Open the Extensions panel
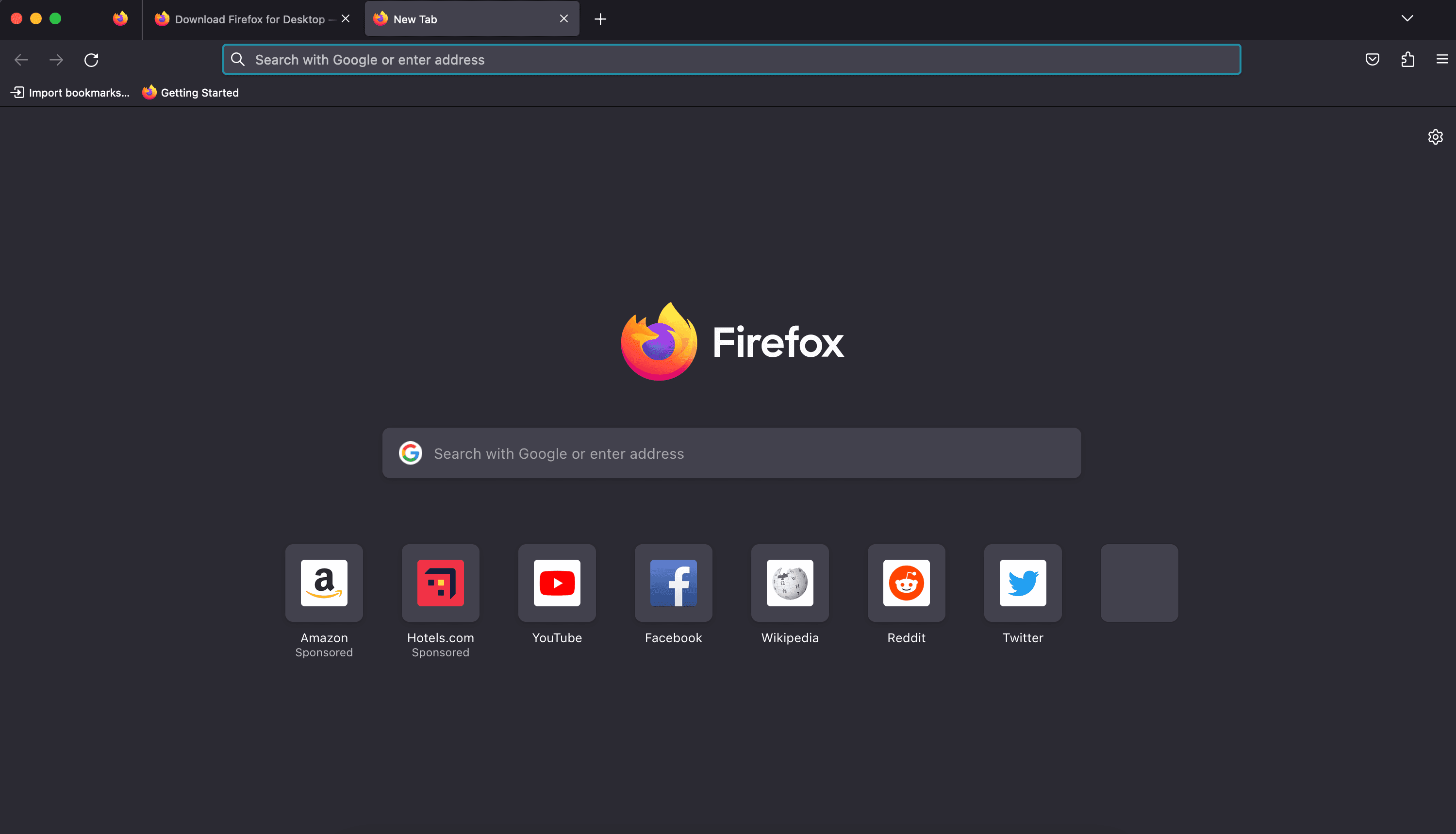Image resolution: width=1456 pixels, height=834 pixels. click(x=1408, y=60)
